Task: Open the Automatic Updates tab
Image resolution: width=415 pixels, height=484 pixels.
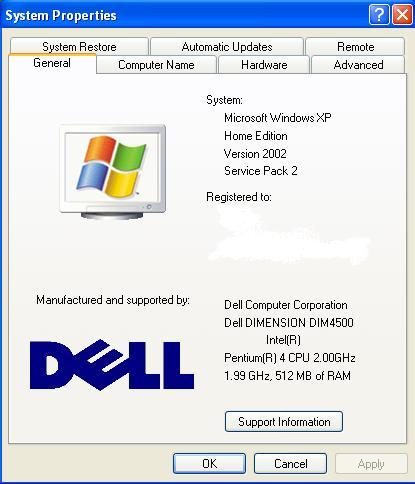Action: [x=227, y=46]
